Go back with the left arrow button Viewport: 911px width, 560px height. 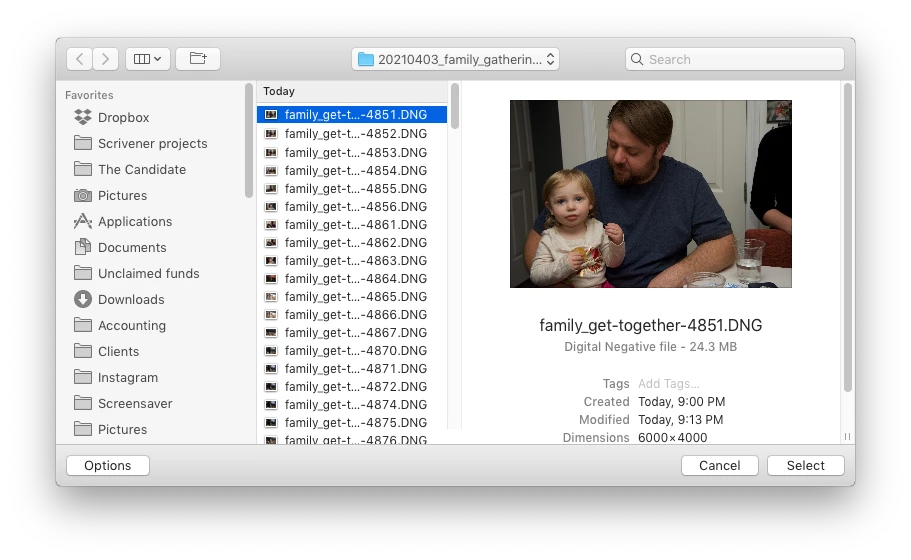[x=80, y=59]
